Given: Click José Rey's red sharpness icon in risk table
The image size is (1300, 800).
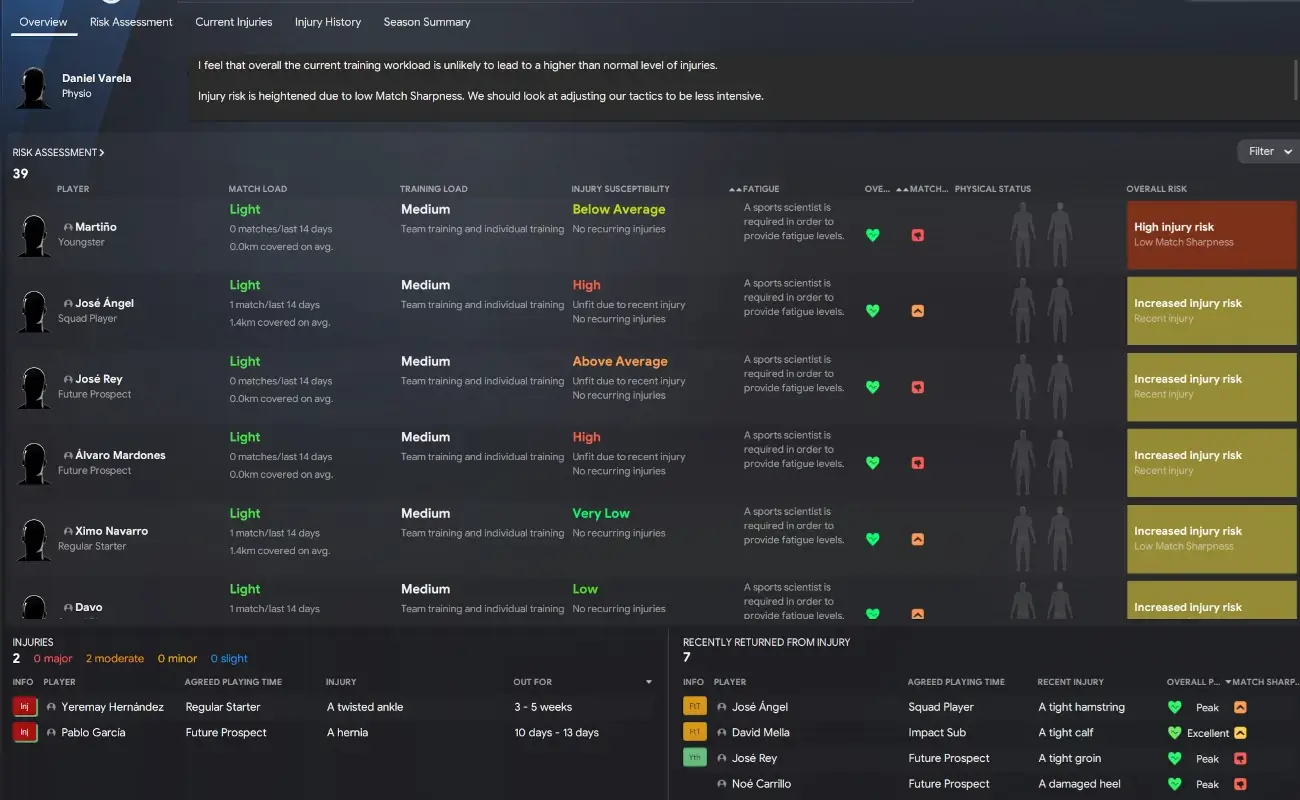Looking at the screenshot, I should pos(917,387).
